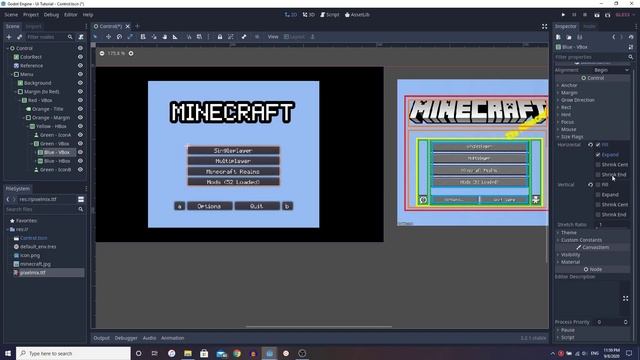The height and width of the screenshot is (360, 640).
Task: Open the viewport View menu button
Action: coord(273,37)
